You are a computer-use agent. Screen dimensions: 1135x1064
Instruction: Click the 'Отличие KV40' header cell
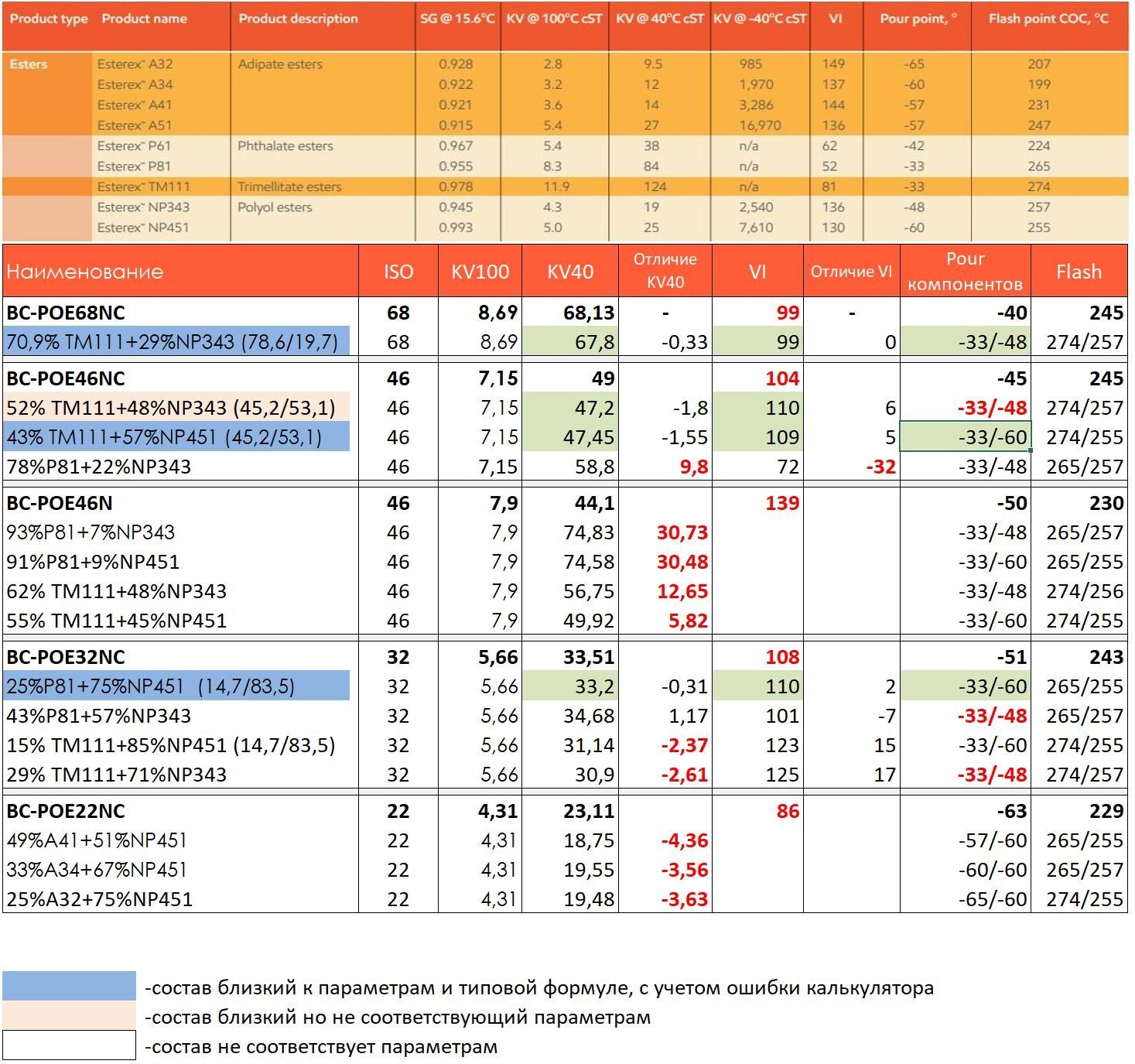pos(665,271)
